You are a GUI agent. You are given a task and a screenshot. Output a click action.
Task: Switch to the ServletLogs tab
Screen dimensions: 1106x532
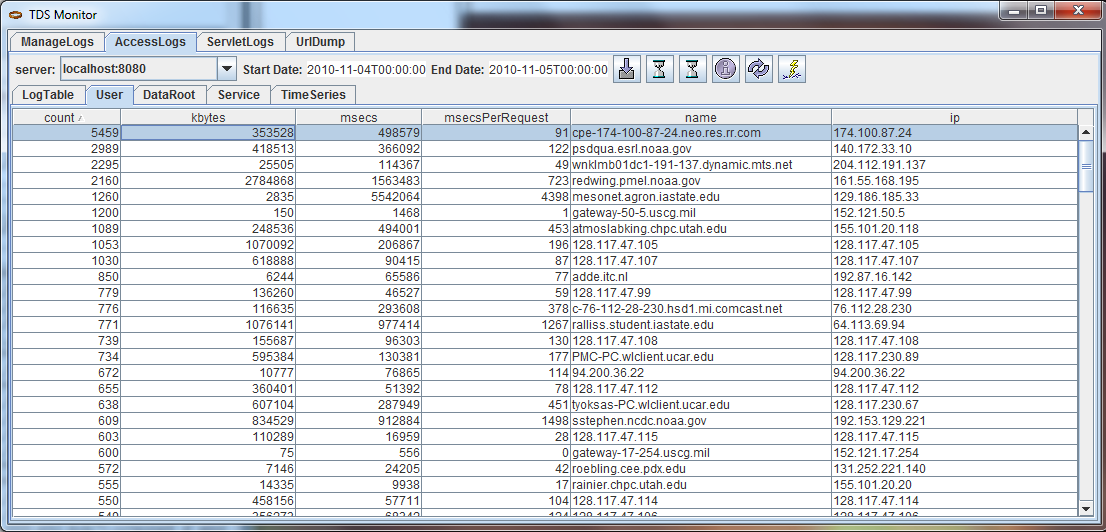tap(240, 42)
